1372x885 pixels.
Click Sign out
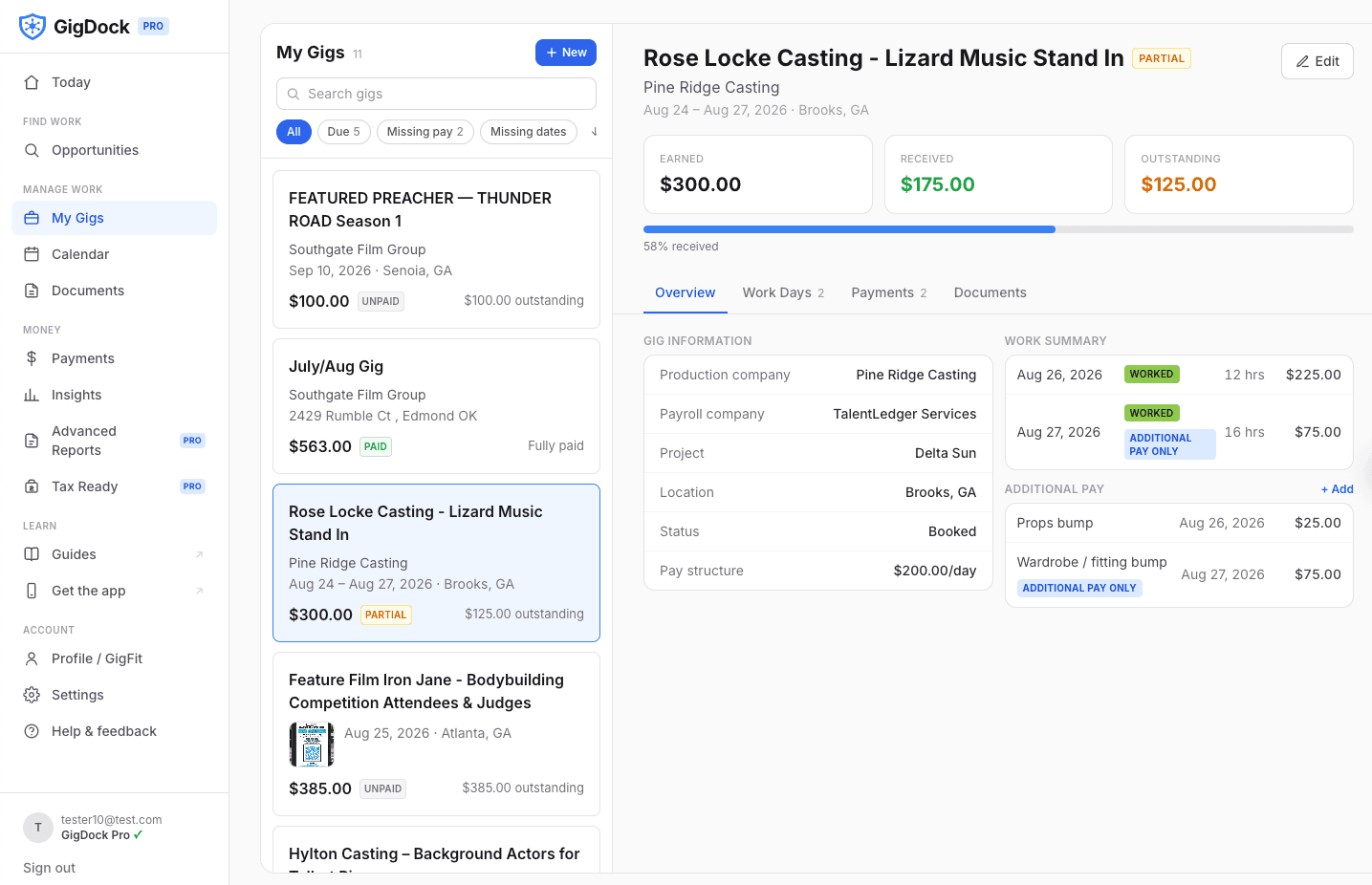point(49,868)
